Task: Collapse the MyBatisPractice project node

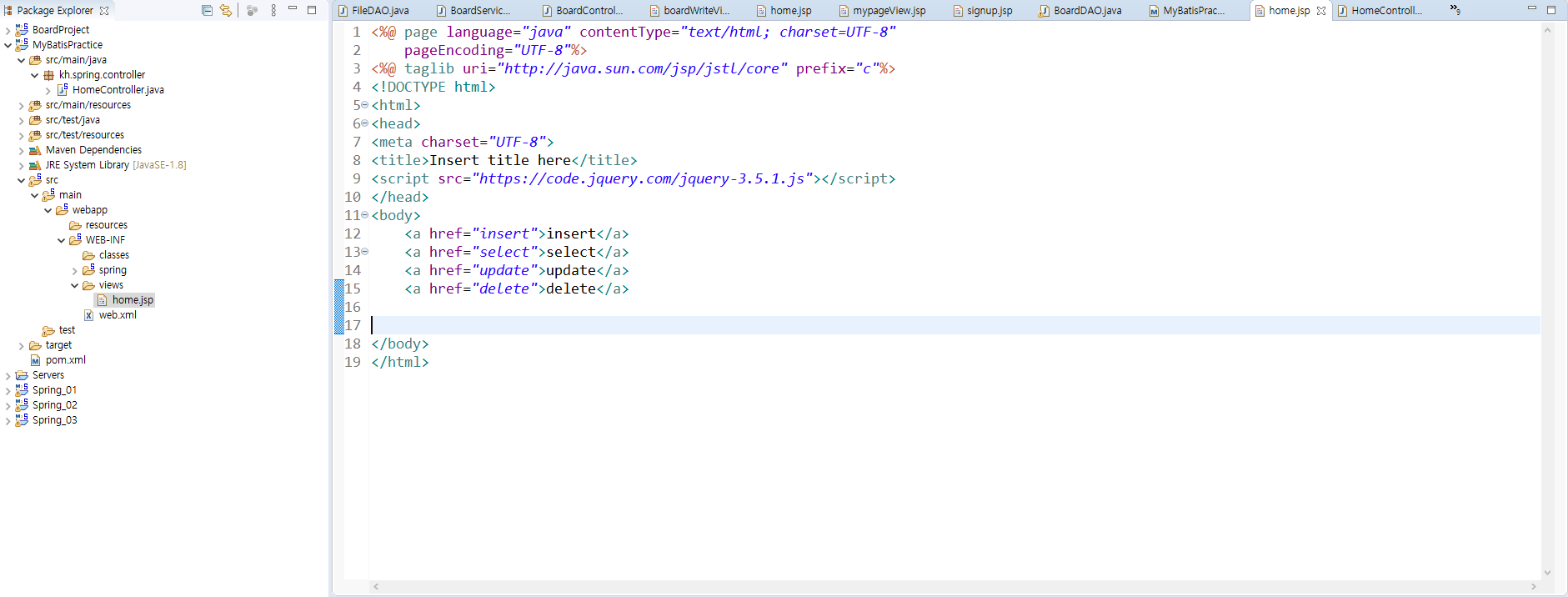Action: coord(8,45)
